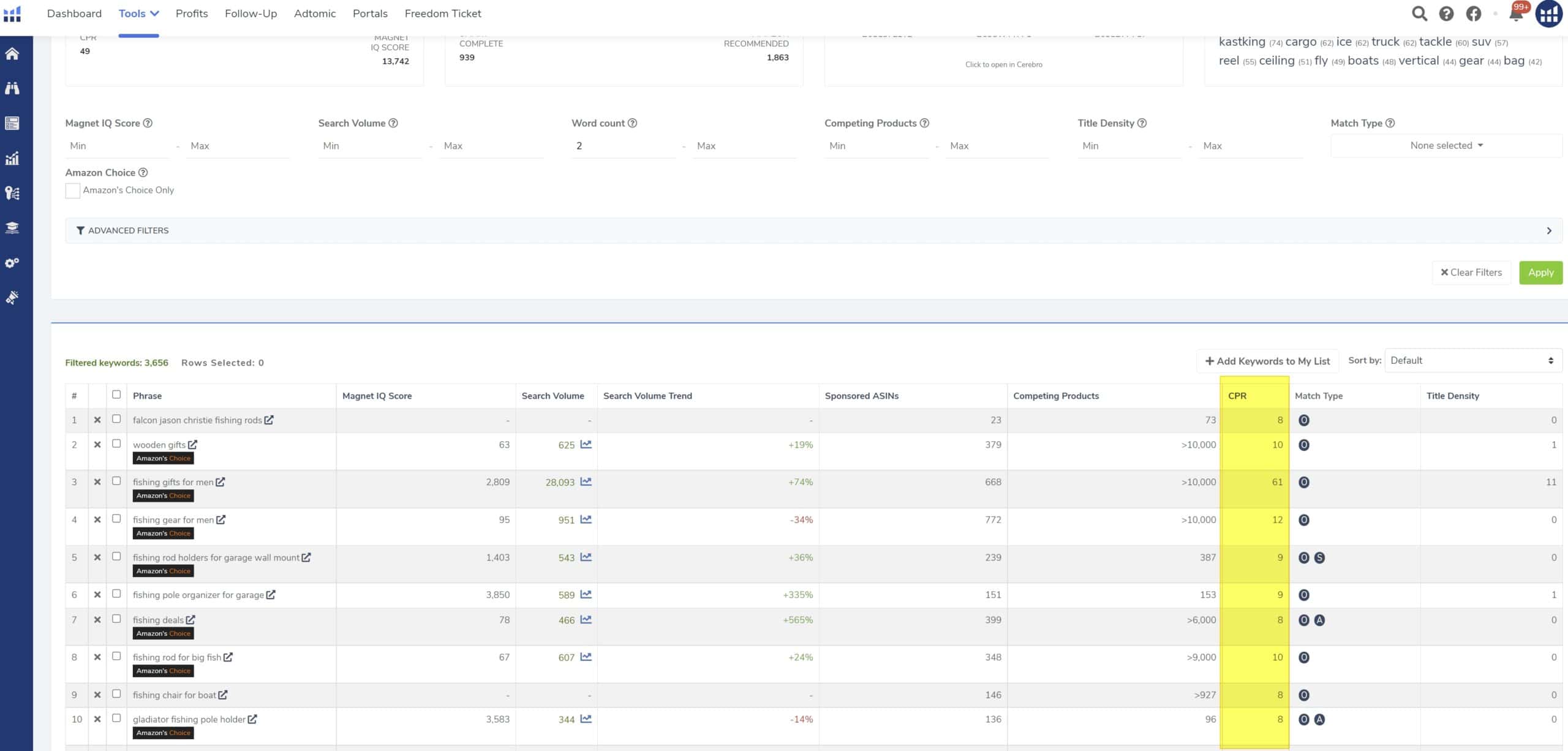Select checkbox for fishing gifts for men
Image resolution: width=1568 pixels, height=751 pixels.
click(x=116, y=481)
